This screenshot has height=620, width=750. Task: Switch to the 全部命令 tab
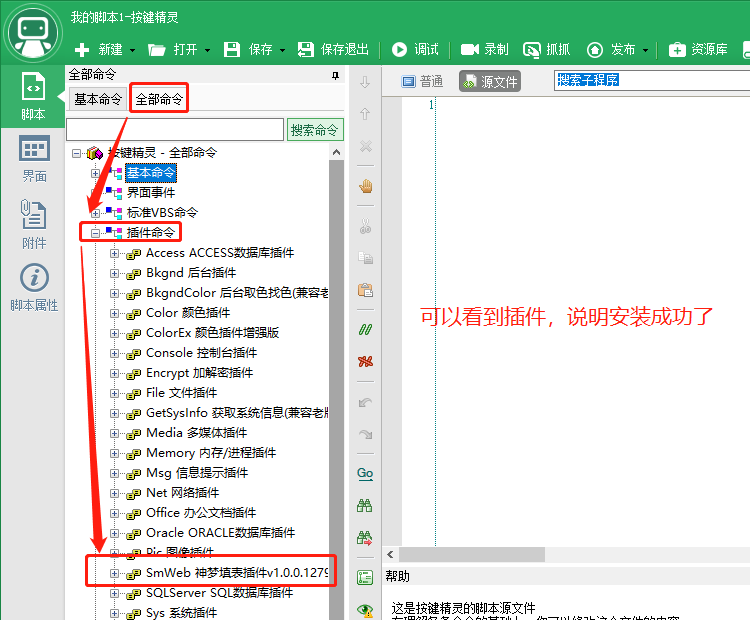click(x=159, y=99)
